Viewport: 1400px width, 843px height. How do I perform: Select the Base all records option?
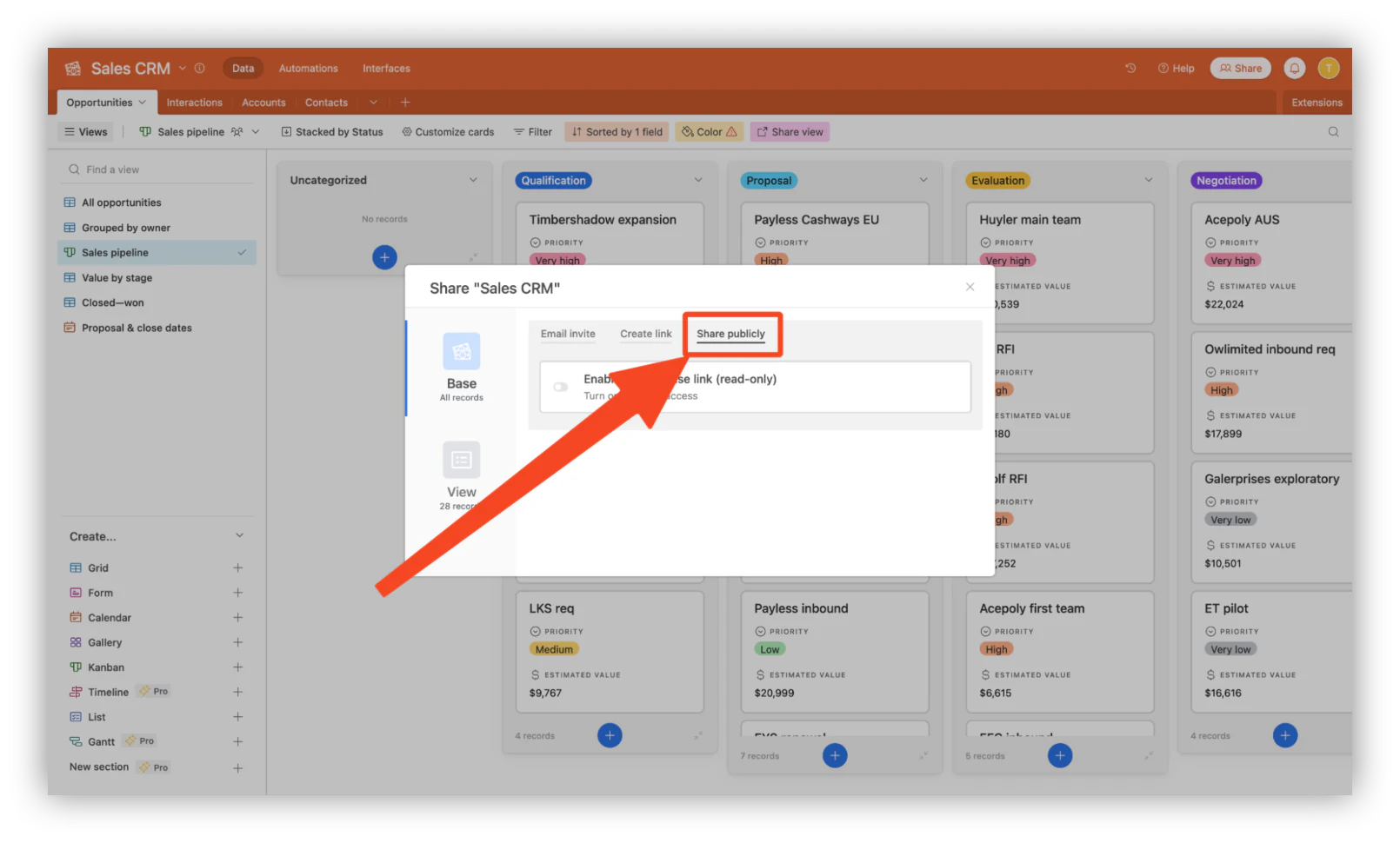[462, 368]
